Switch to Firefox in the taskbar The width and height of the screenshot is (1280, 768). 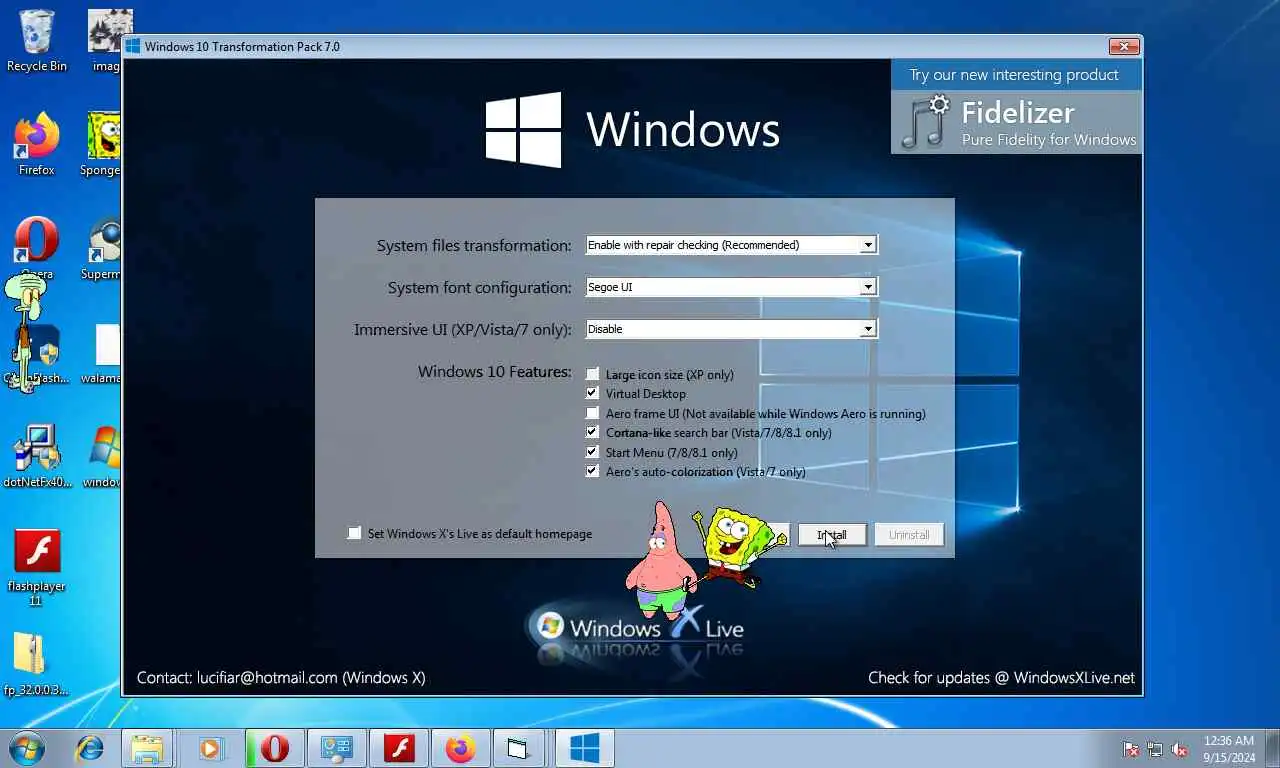pos(460,748)
